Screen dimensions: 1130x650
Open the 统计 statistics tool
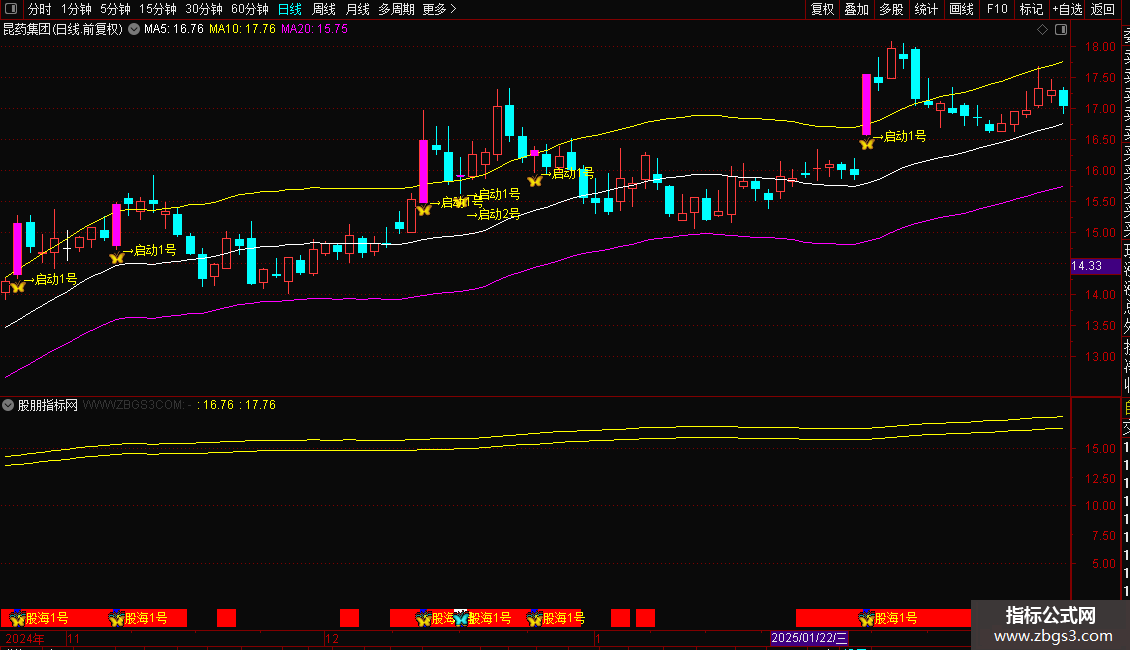(925, 9)
